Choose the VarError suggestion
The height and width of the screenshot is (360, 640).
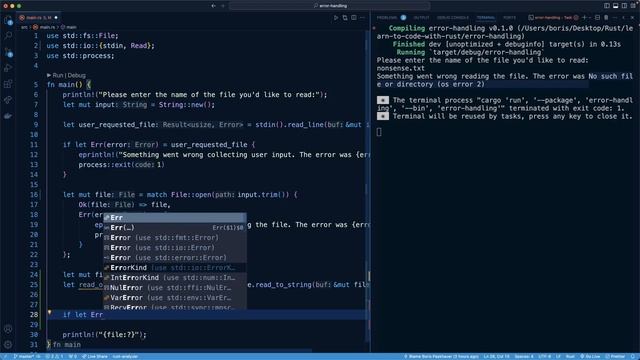point(175,298)
